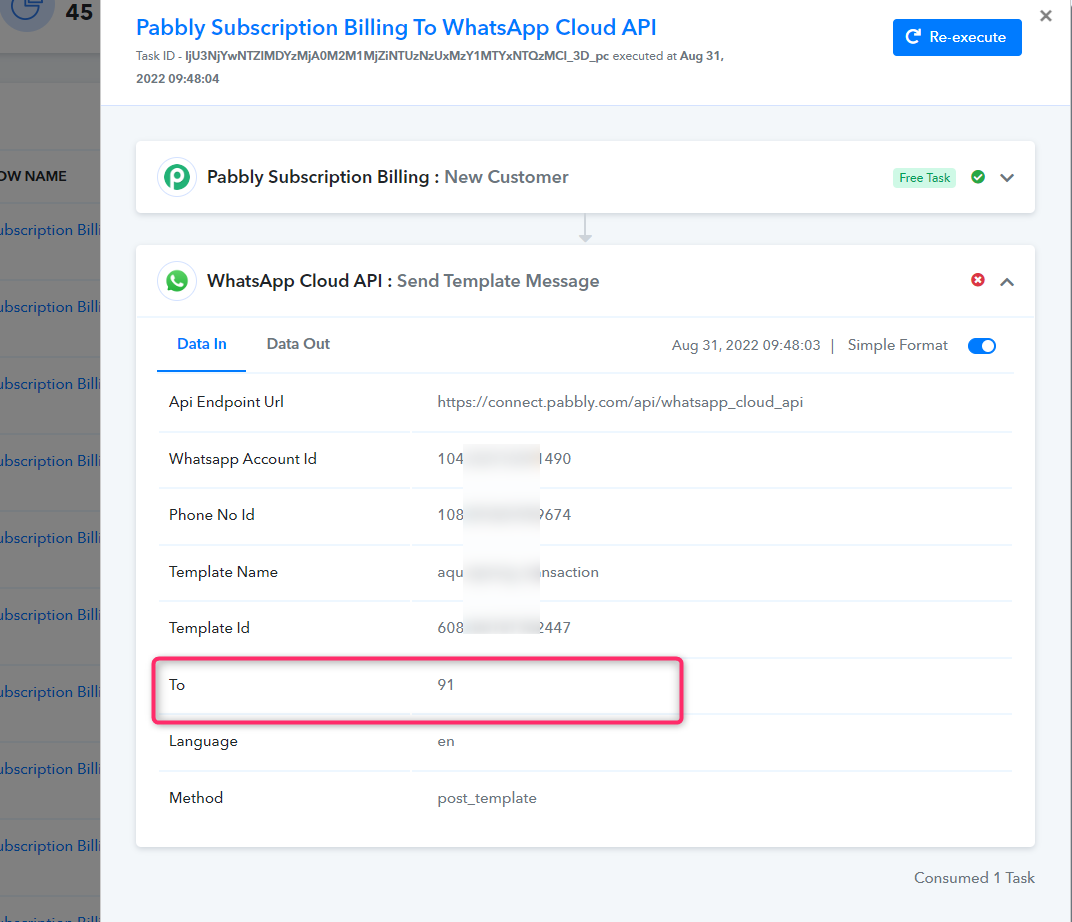
Task: Switch to the Data Out tab
Action: point(298,344)
